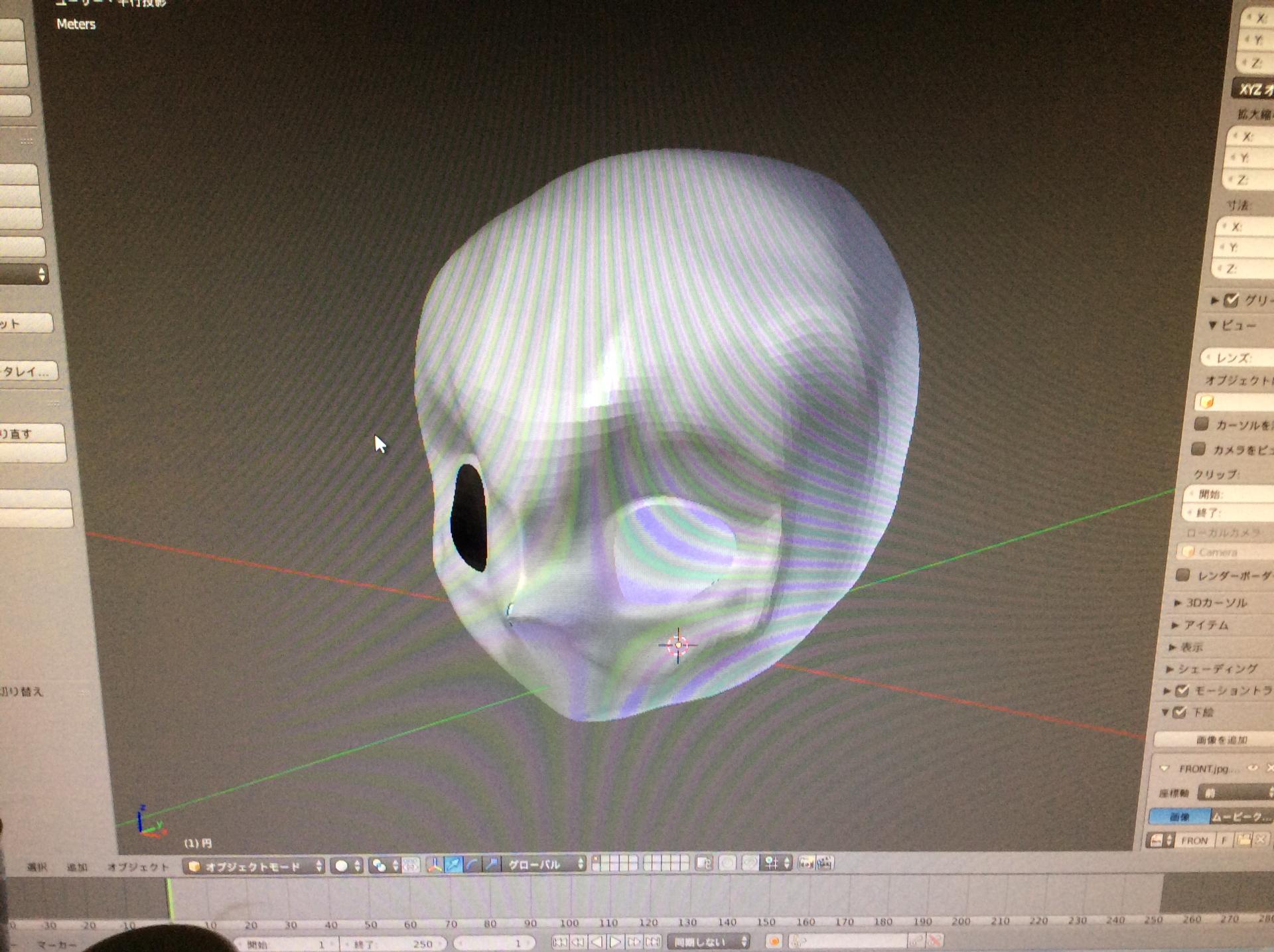Click the proportional editing circle icon

(x=728, y=862)
